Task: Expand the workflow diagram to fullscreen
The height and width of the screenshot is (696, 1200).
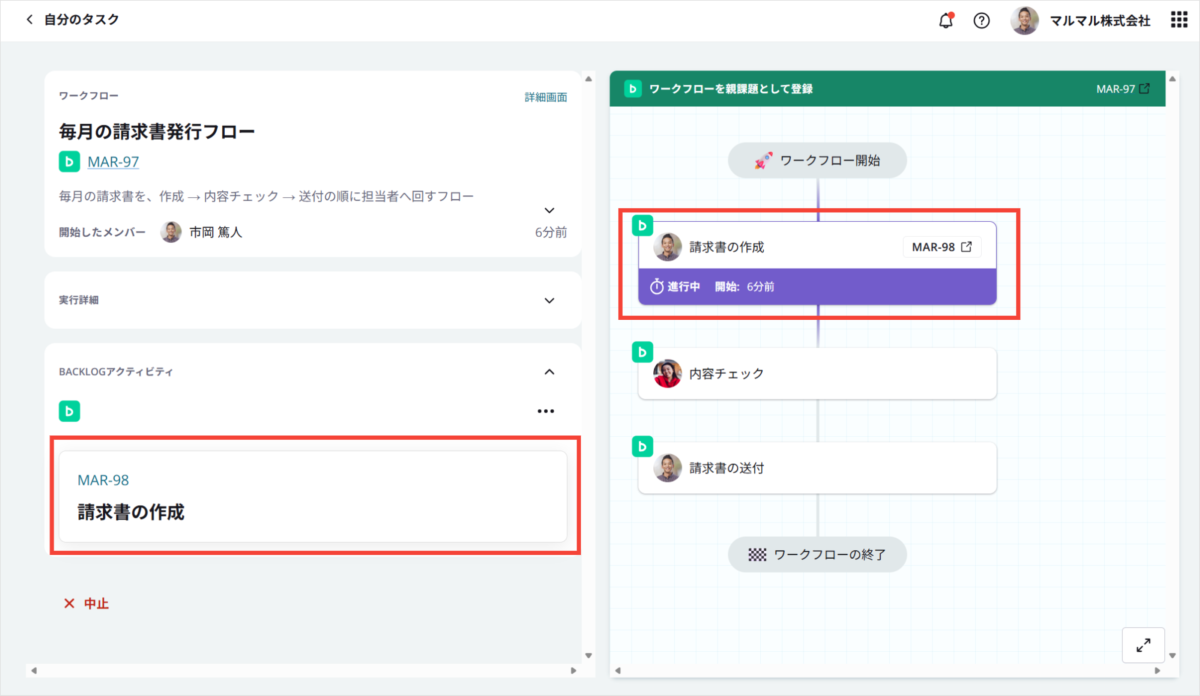Action: point(1143,646)
